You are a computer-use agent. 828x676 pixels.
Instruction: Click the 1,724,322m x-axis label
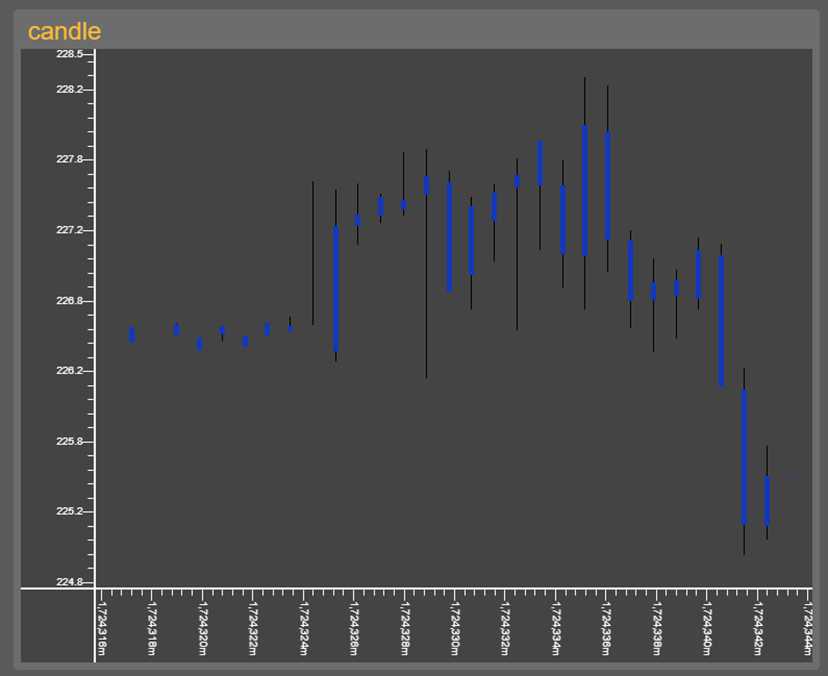tap(253, 628)
